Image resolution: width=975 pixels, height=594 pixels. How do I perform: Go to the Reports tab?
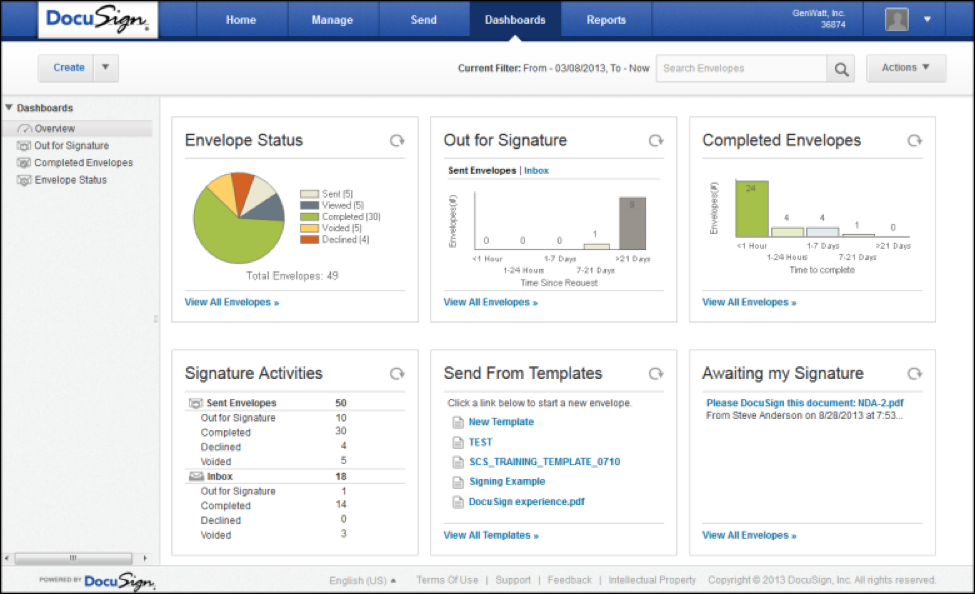click(606, 20)
